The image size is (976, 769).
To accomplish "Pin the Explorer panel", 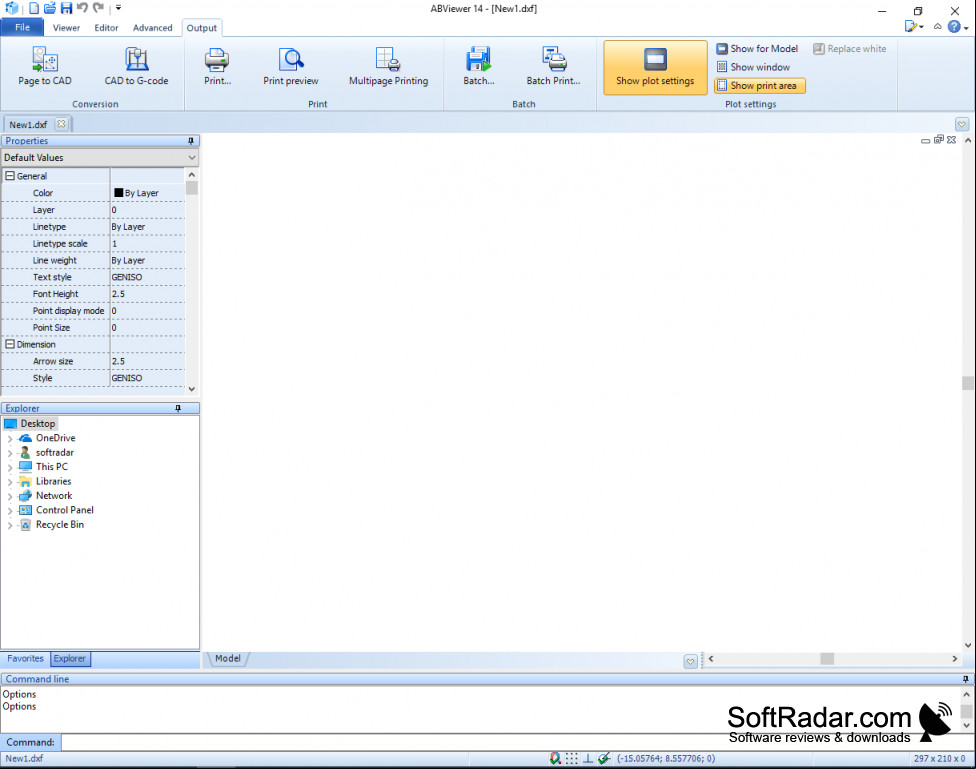I will pyautogui.click(x=178, y=408).
